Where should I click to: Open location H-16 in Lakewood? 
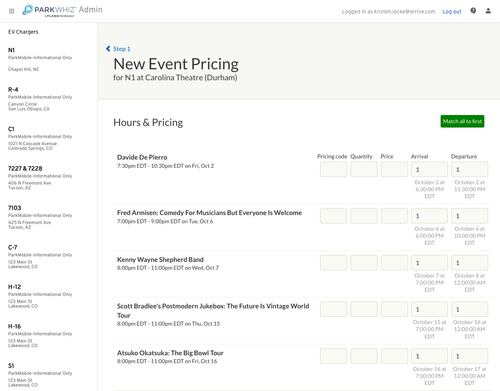click(x=40, y=335)
